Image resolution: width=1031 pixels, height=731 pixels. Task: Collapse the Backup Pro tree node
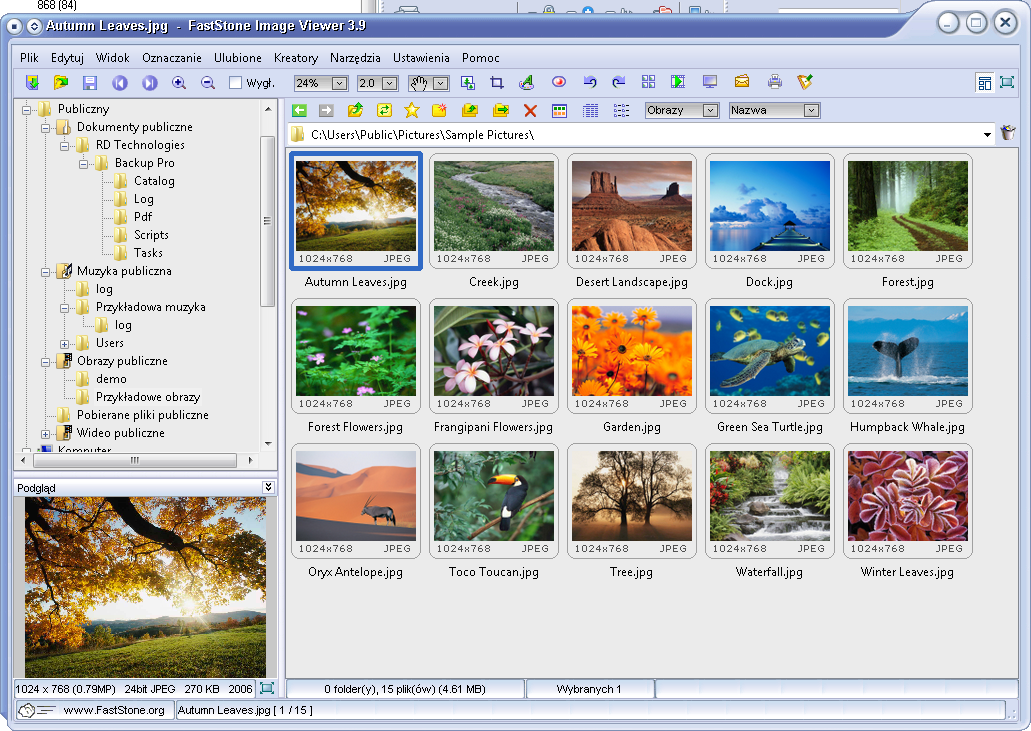[x=84, y=164]
